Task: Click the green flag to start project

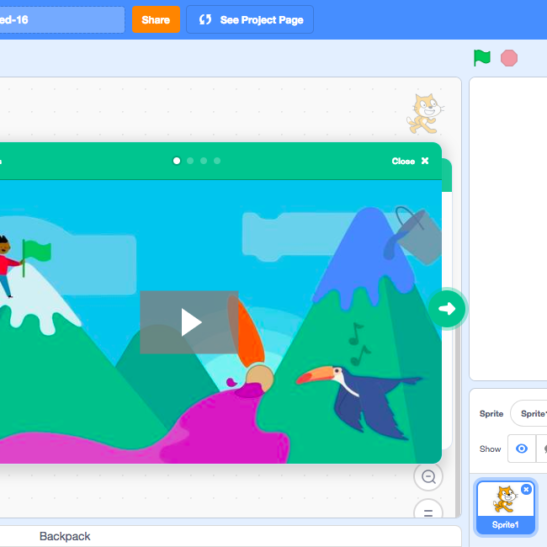Action: pyautogui.click(x=482, y=58)
